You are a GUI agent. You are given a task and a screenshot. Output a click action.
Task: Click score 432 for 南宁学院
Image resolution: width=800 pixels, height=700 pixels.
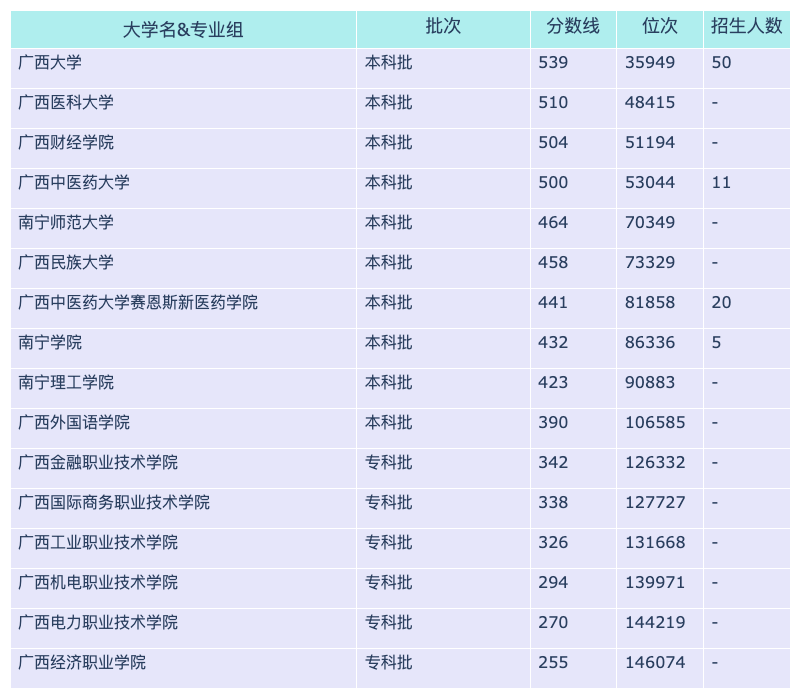point(553,342)
